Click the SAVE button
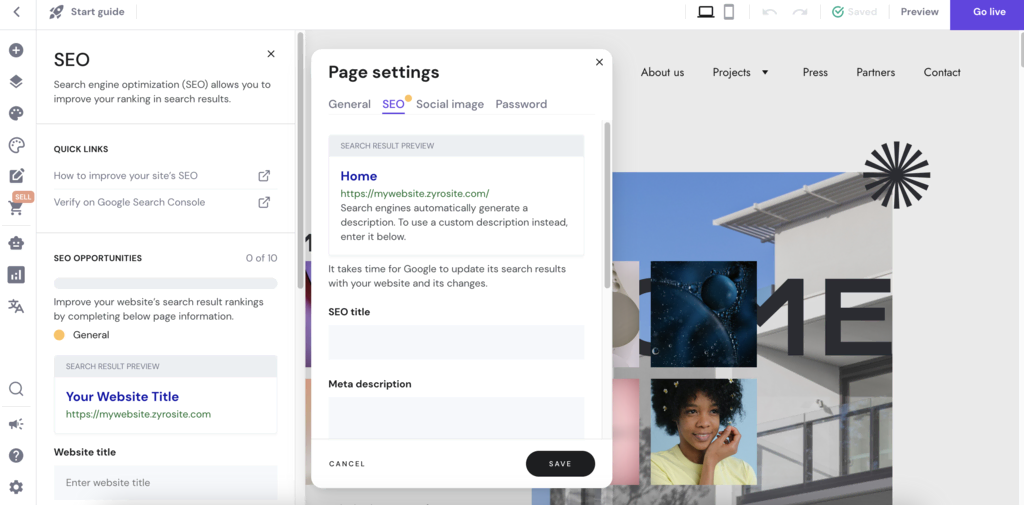The height and width of the screenshot is (505, 1024). tap(560, 464)
